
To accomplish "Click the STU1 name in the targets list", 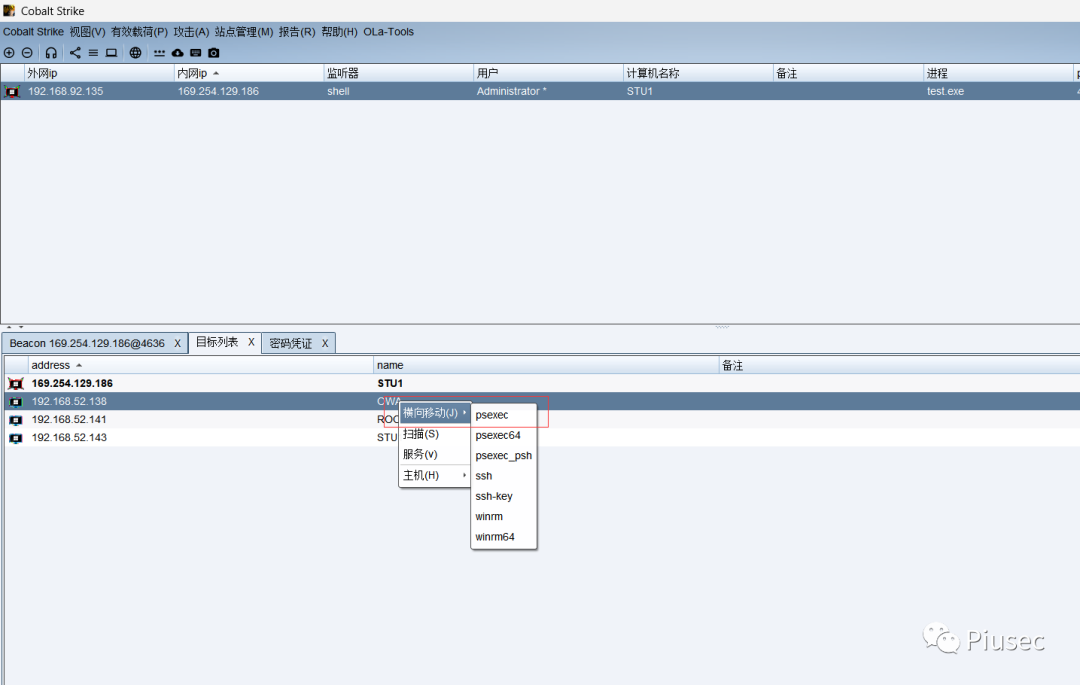I will (390, 383).
